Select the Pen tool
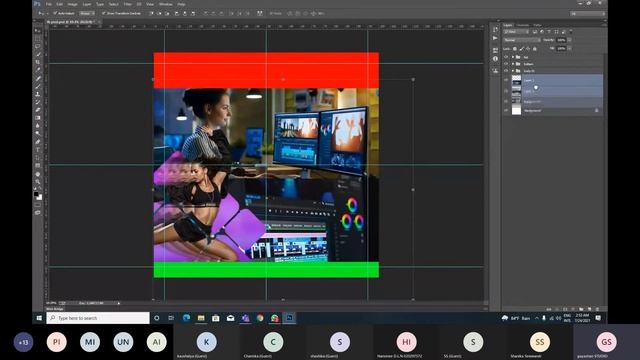This screenshot has width=640, height=360. (38, 142)
